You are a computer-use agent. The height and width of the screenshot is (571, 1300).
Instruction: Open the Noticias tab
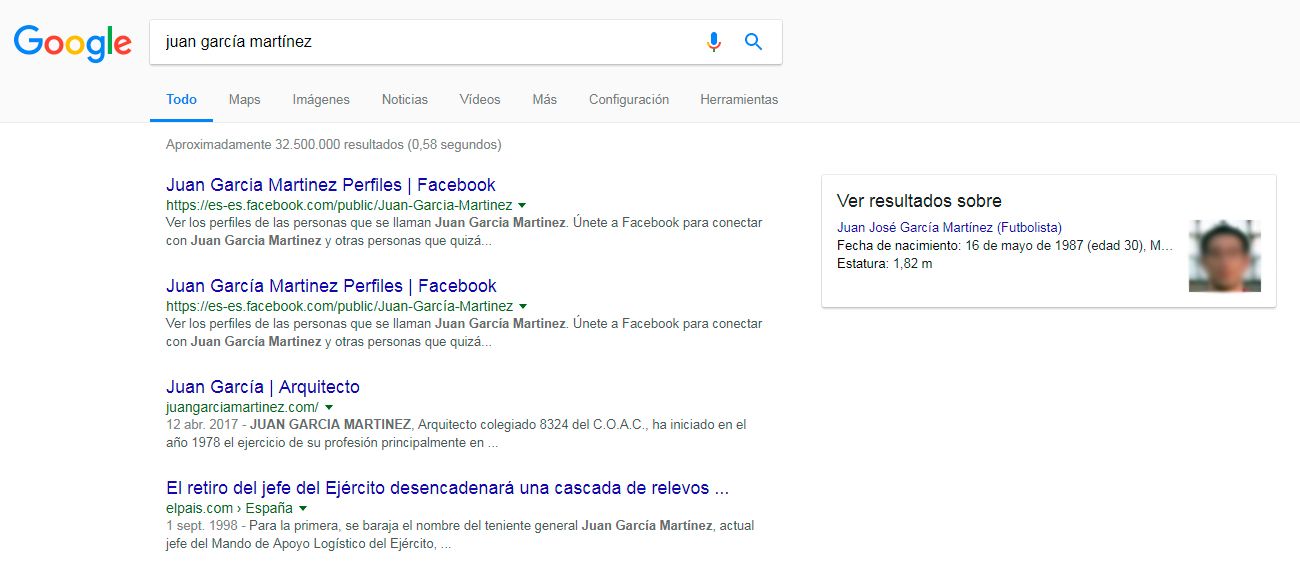click(404, 99)
